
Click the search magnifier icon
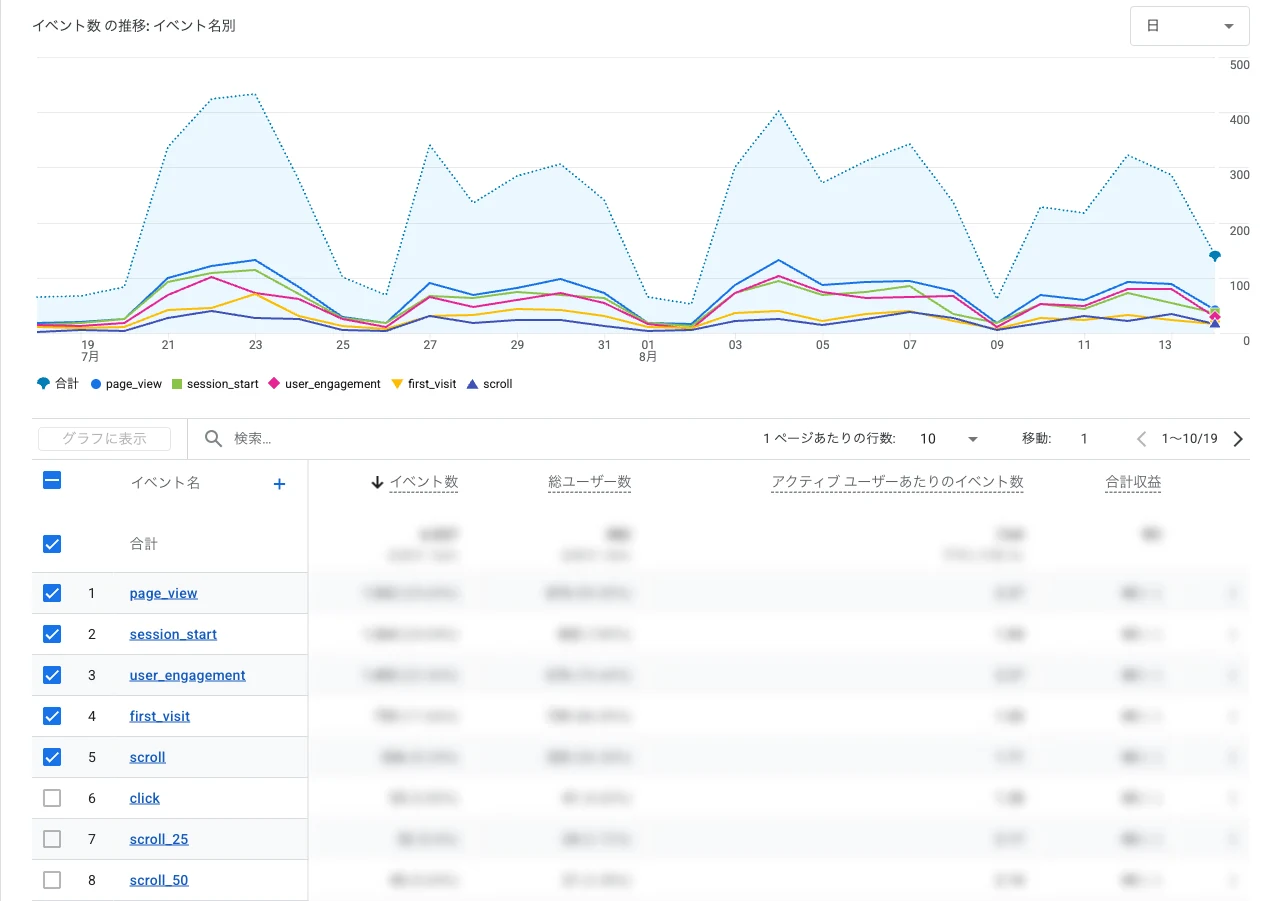[213, 438]
